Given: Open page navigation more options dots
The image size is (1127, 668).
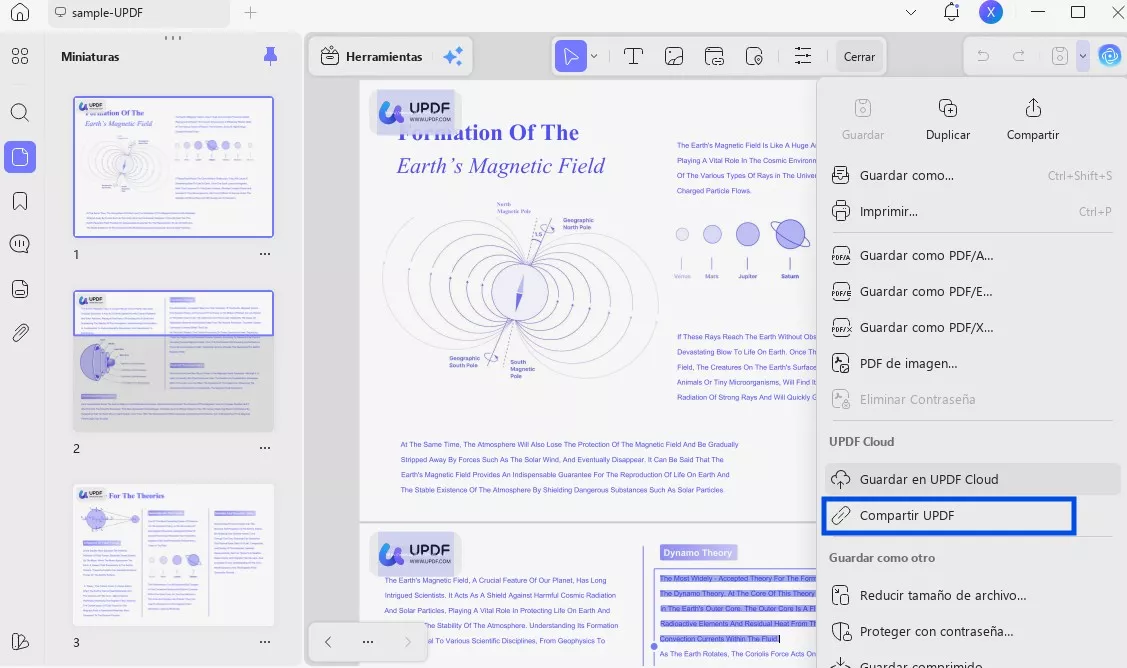Looking at the screenshot, I should (368, 641).
